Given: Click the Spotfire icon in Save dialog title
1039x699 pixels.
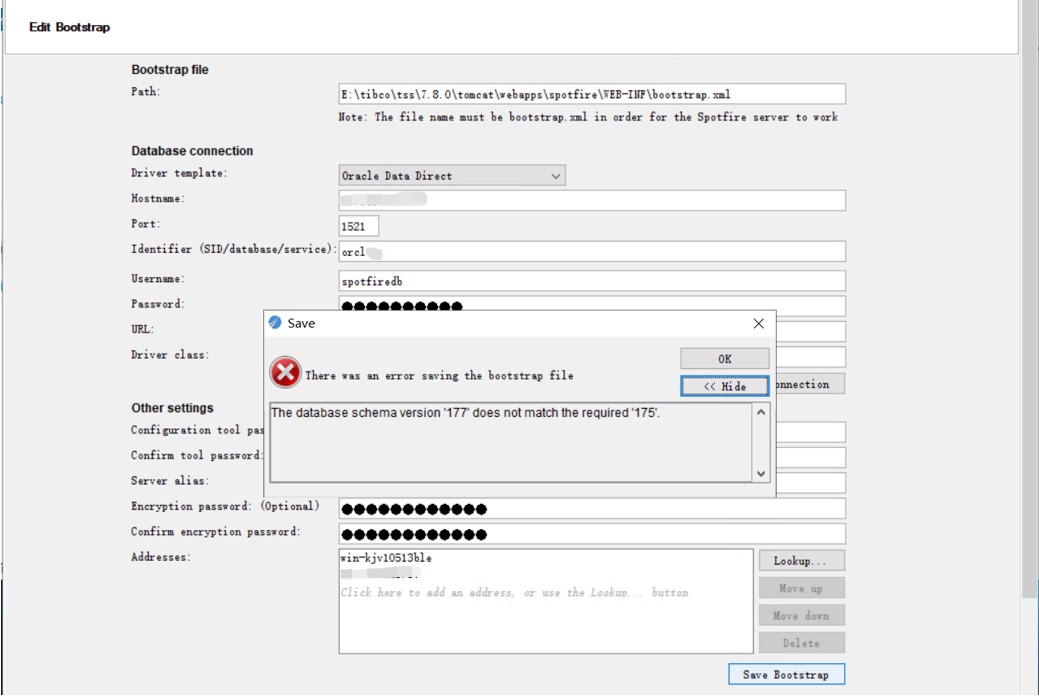Looking at the screenshot, I should pyautogui.click(x=275, y=323).
